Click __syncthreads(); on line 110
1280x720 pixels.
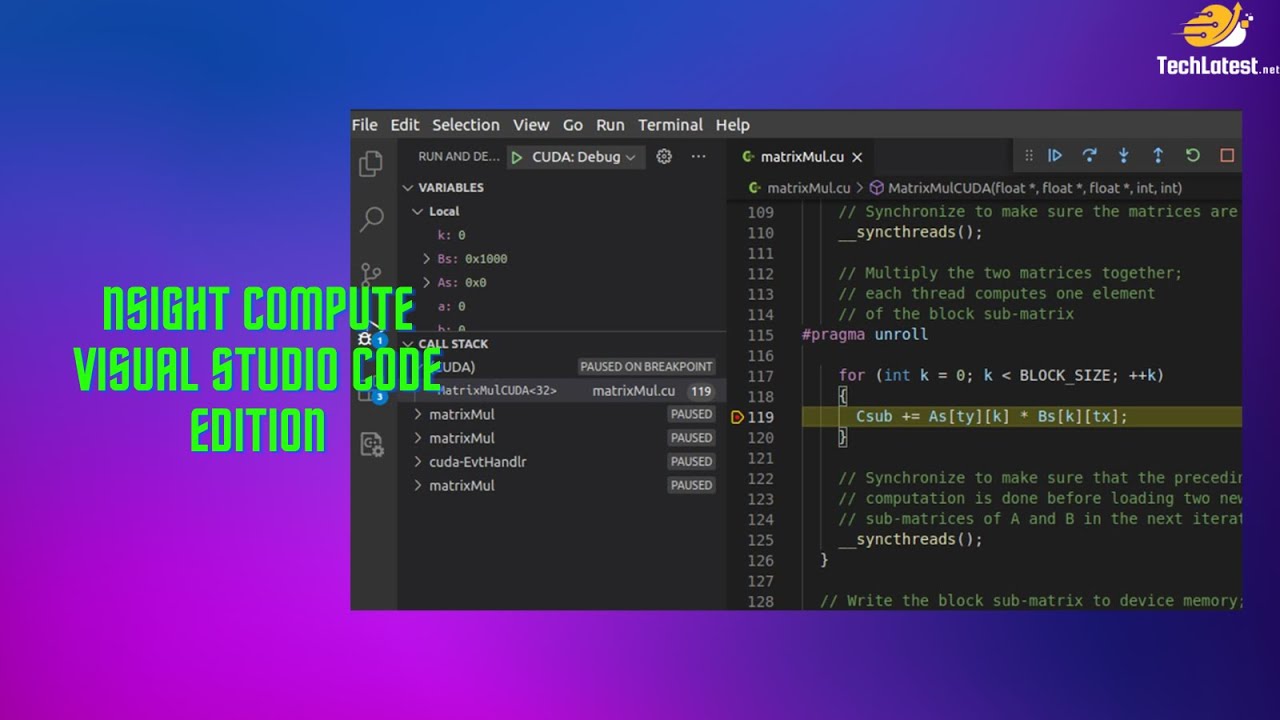pyautogui.click(x=910, y=232)
